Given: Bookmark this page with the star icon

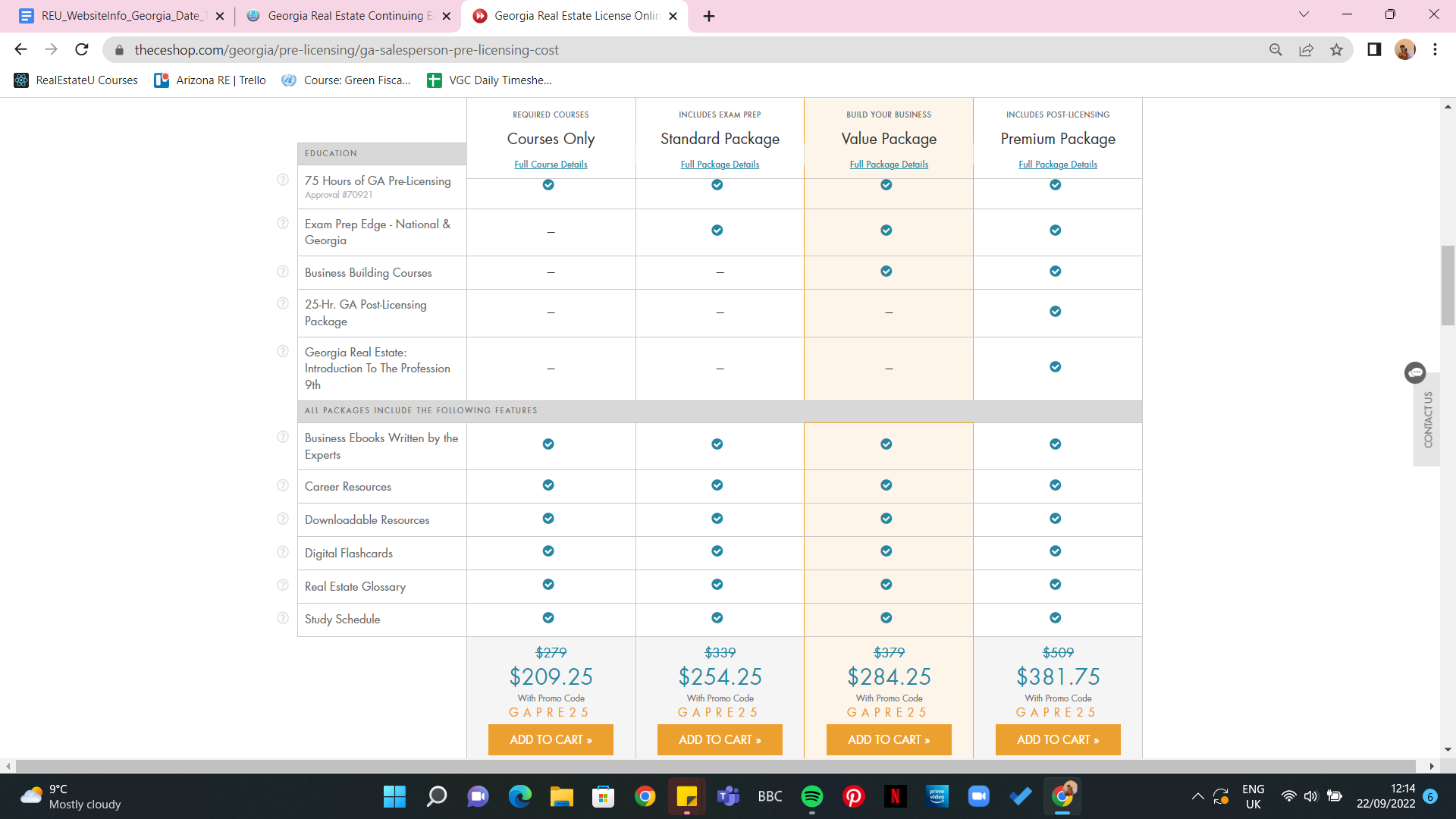Looking at the screenshot, I should 1336,50.
